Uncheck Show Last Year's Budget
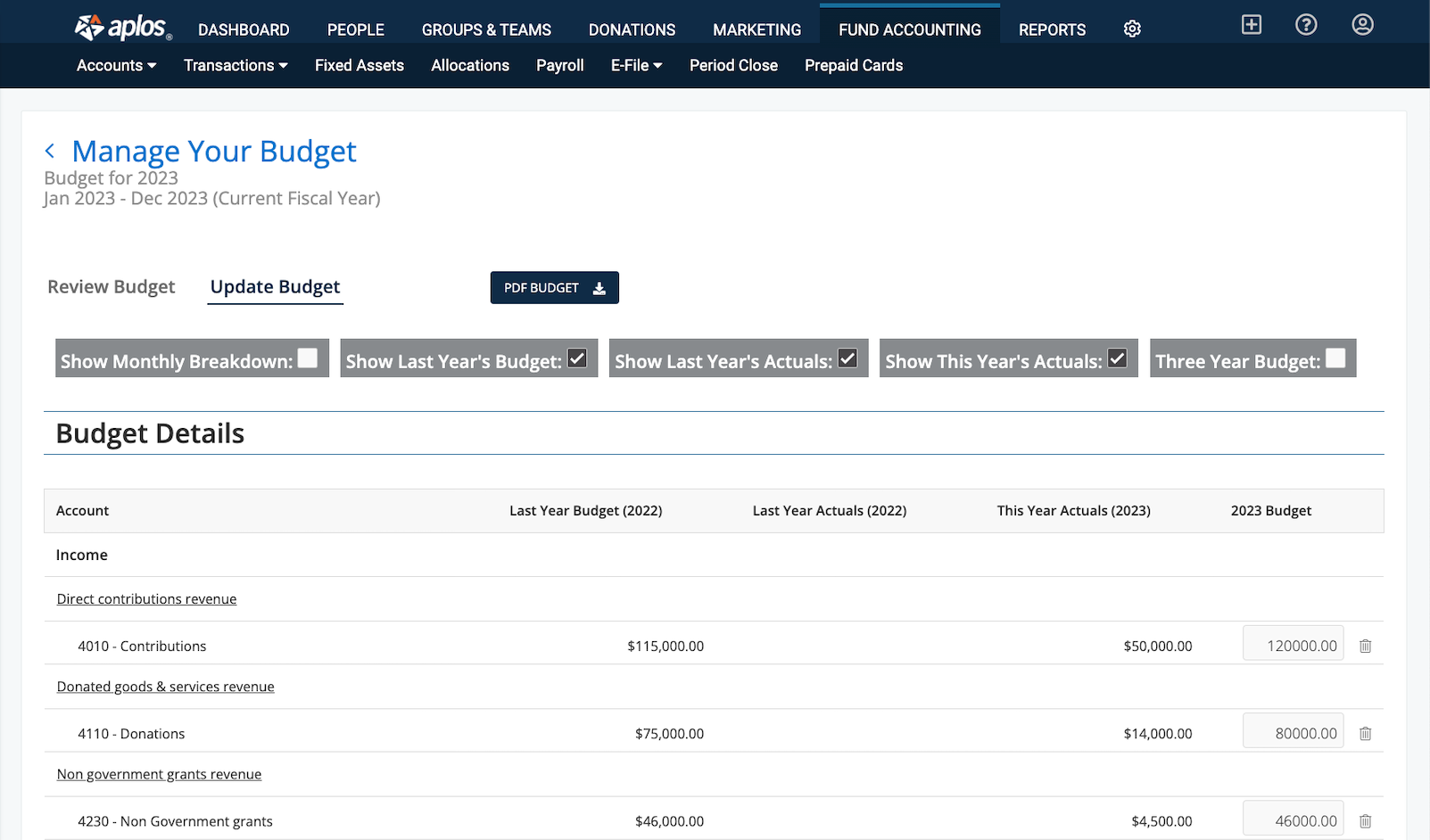The height and width of the screenshot is (840, 1430). click(577, 358)
